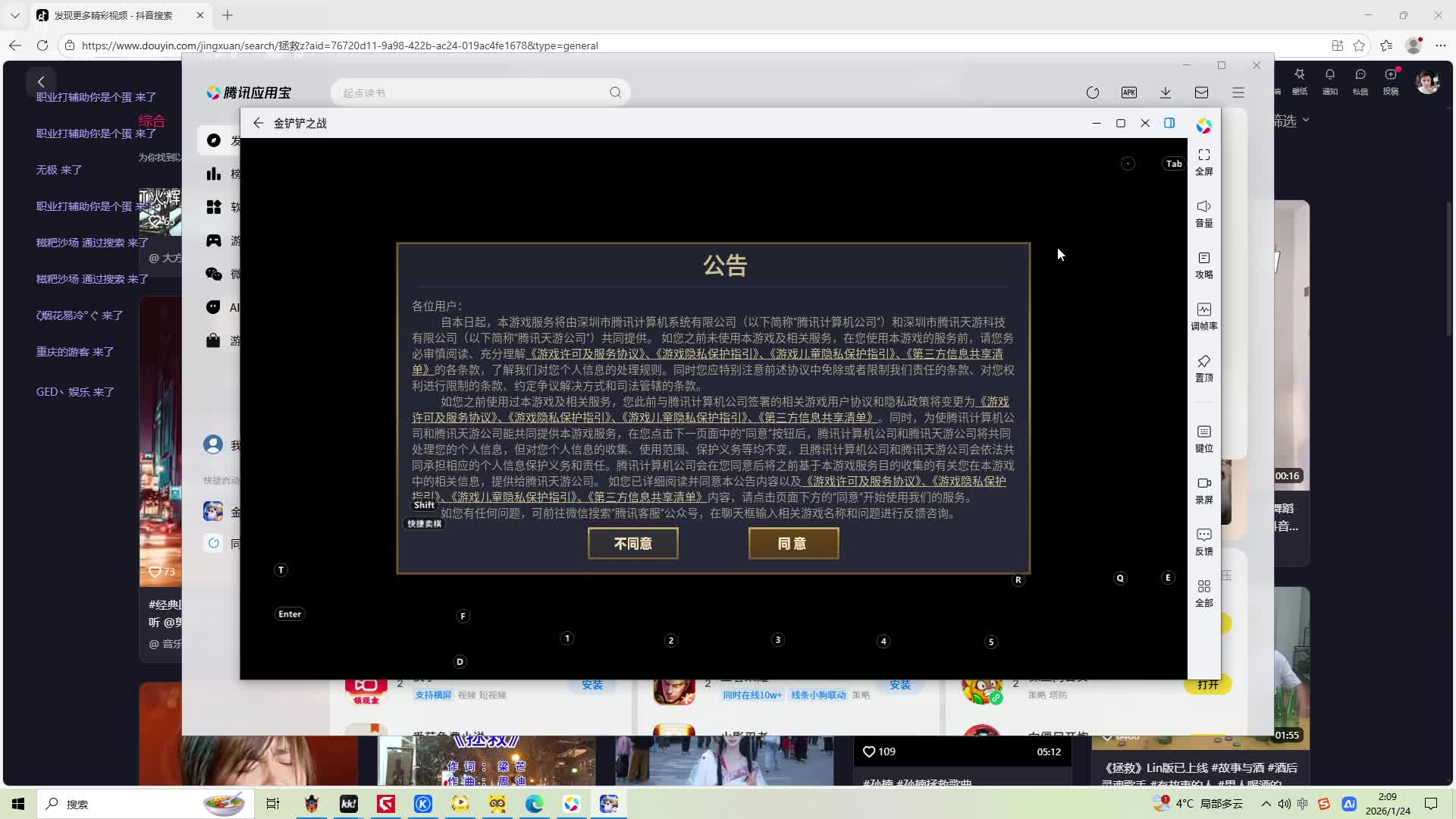Enter fullscreen with the 全屏 icon

tap(1203, 162)
